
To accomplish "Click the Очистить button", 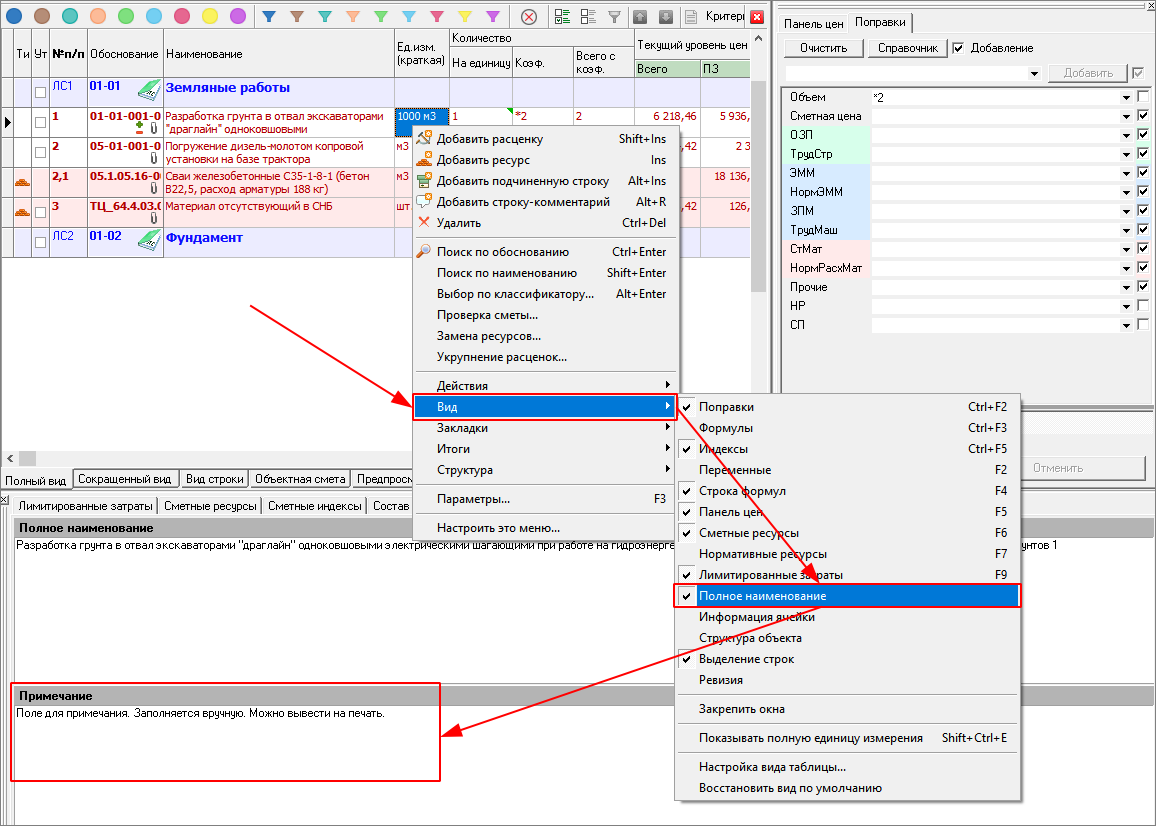I will pos(823,48).
